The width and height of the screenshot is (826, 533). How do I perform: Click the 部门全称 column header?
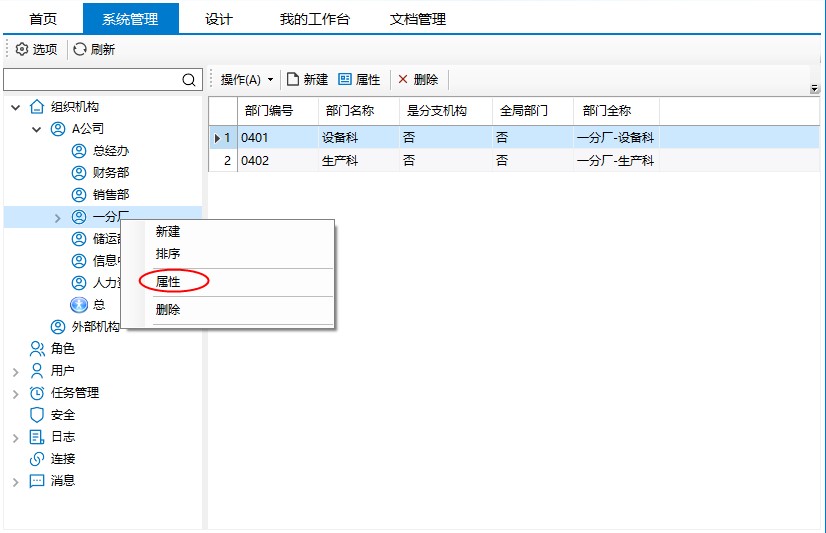click(x=616, y=111)
